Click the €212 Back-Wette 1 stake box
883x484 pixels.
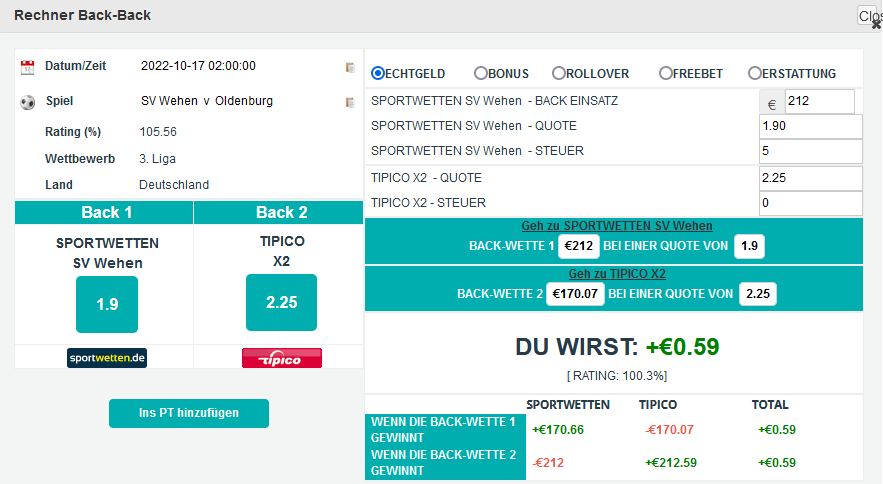tap(578, 246)
